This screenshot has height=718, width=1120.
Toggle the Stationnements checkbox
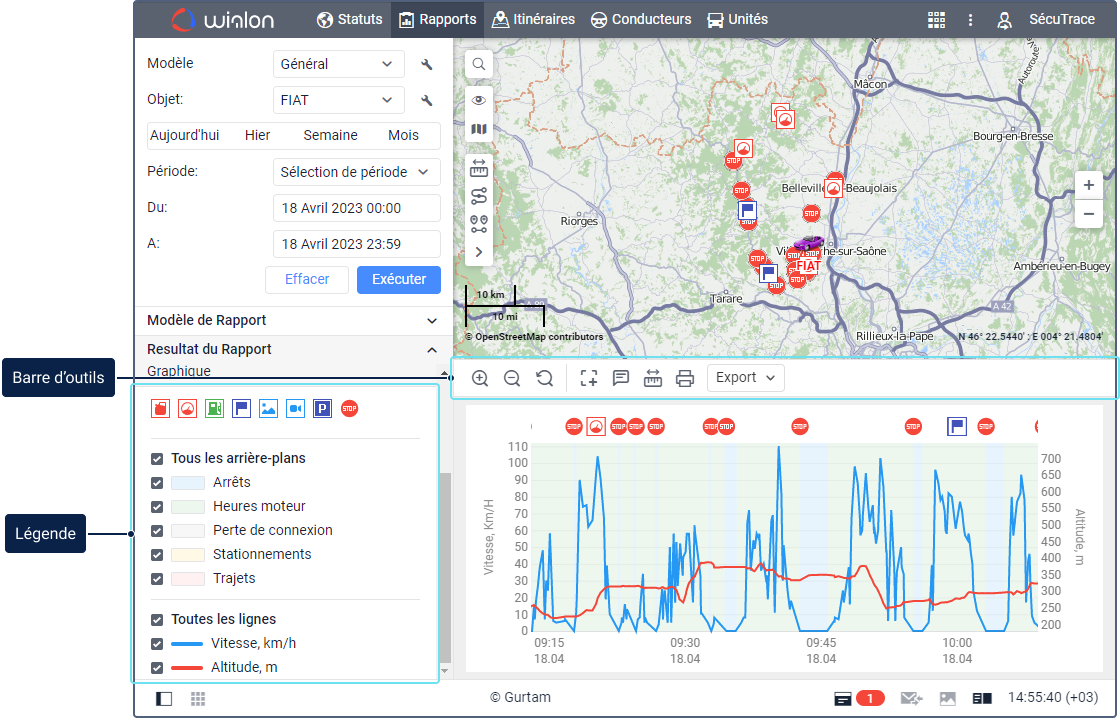coord(157,555)
